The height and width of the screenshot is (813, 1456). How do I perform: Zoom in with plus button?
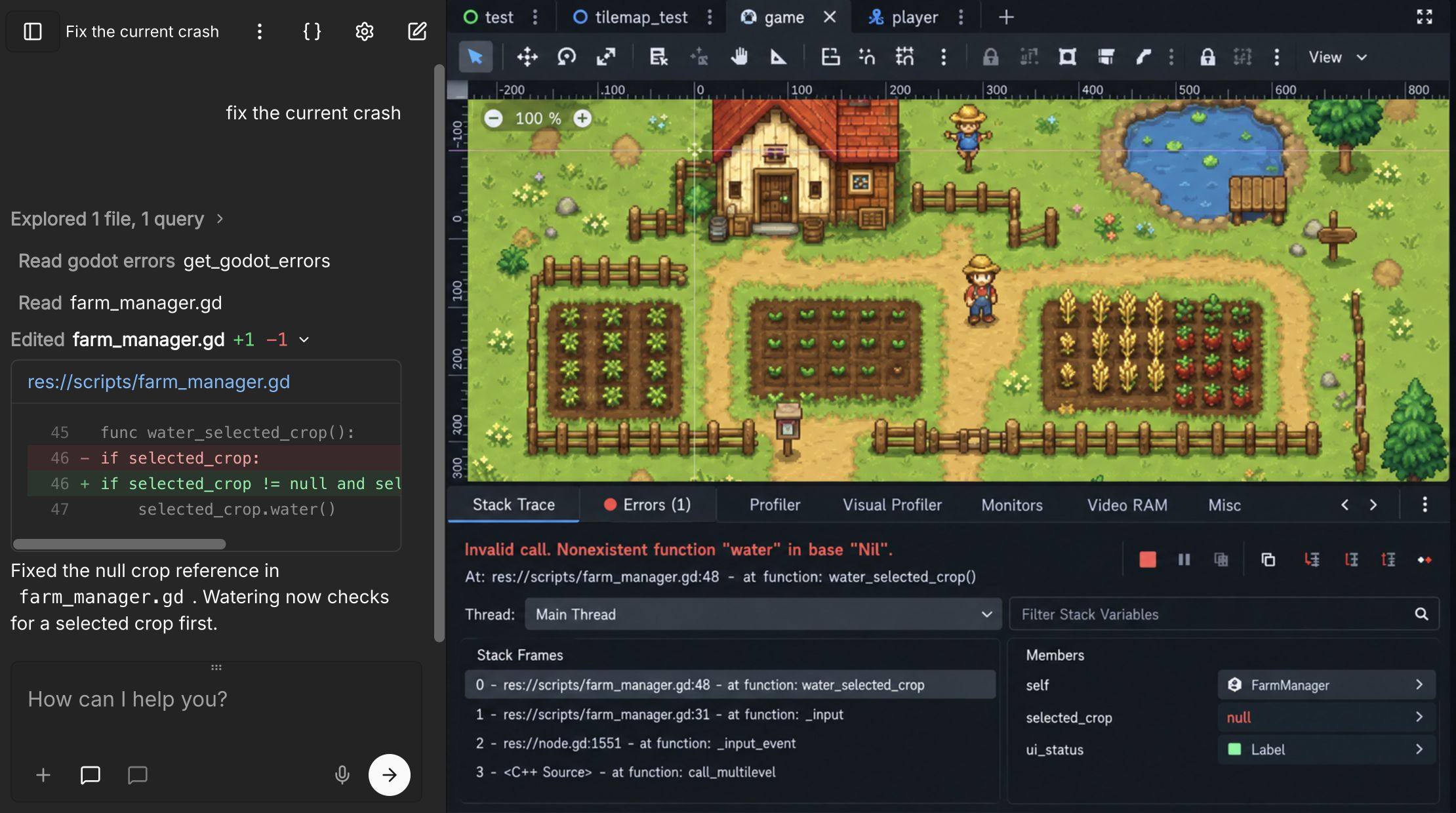(x=582, y=118)
